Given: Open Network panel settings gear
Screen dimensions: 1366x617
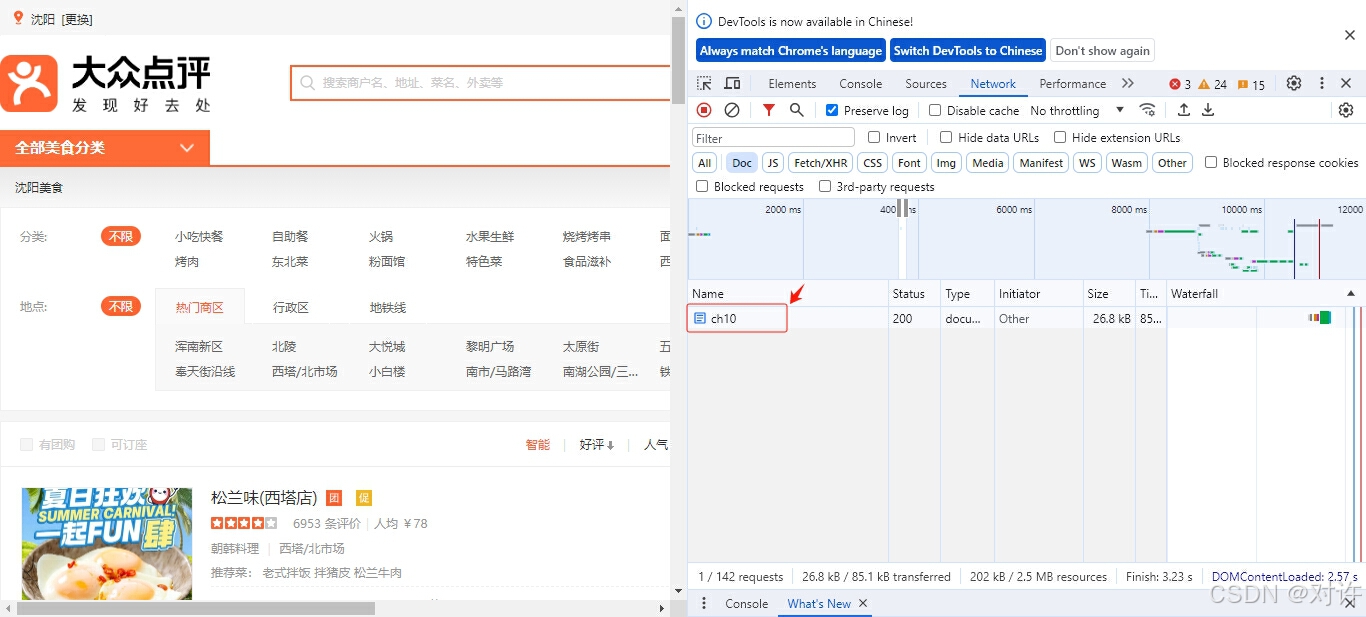Looking at the screenshot, I should [x=1346, y=110].
